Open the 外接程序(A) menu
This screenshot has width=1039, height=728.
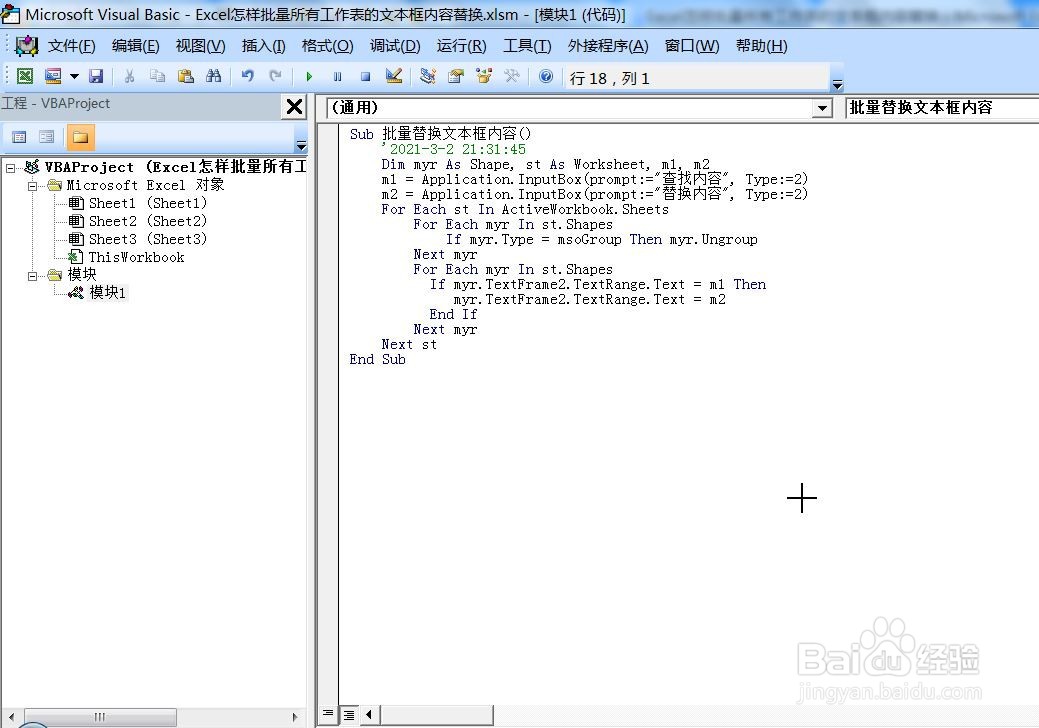pyautogui.click(x=608, y=46)
